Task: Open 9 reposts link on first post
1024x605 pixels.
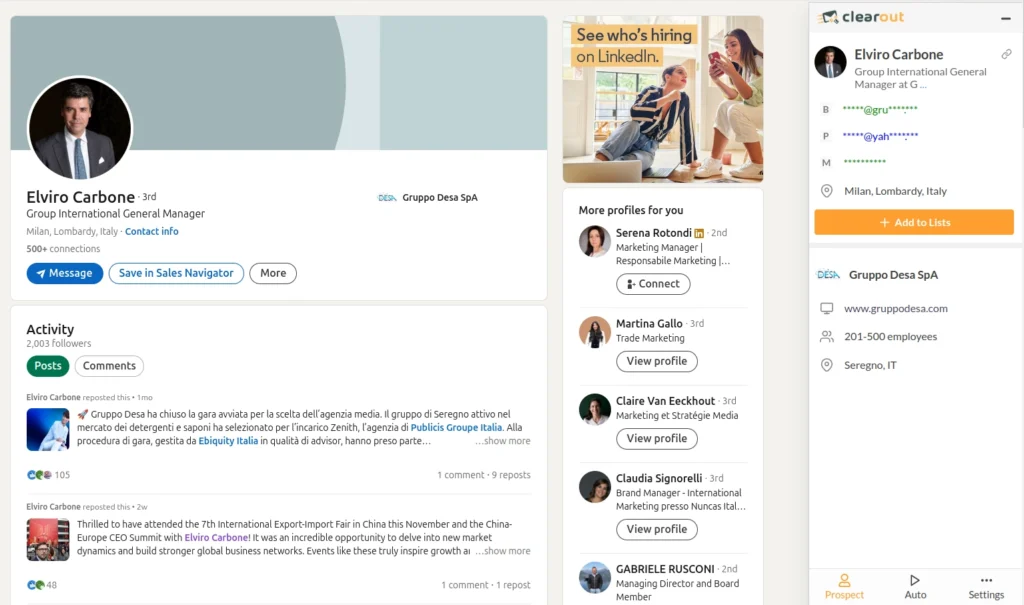Action: (x=511, y=475)
